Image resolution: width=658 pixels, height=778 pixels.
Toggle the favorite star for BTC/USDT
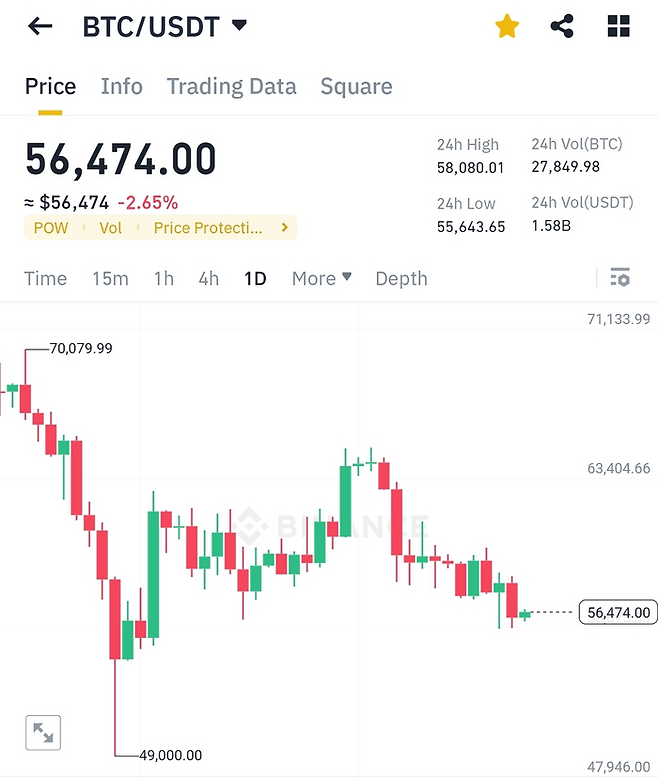coord(507,27)
